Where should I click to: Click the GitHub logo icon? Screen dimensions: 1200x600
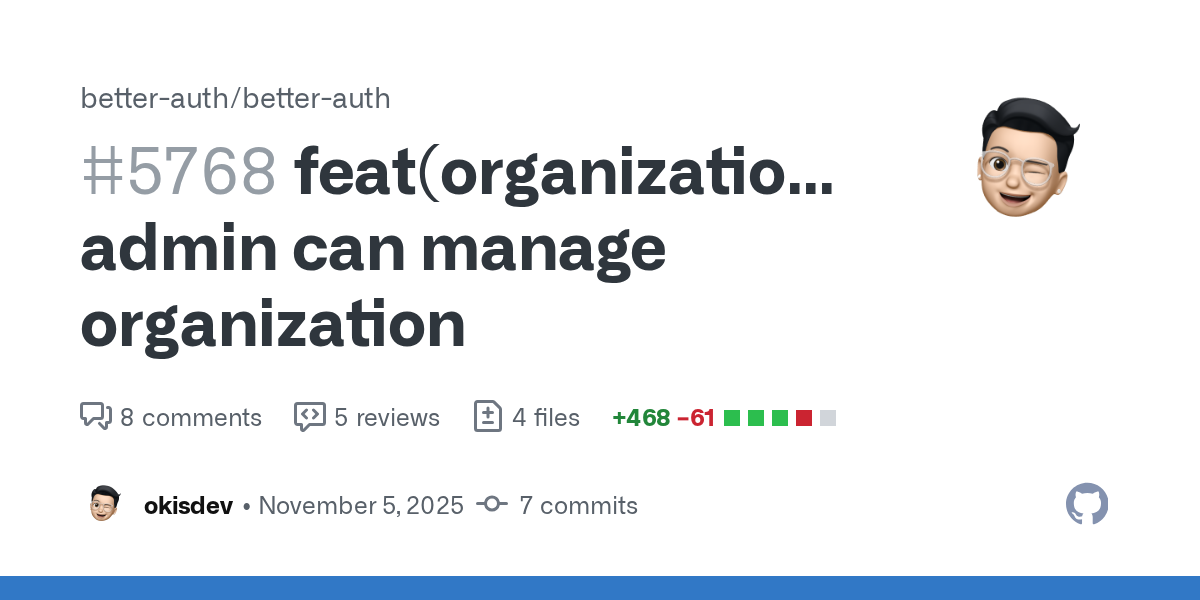coord(1087,504)
